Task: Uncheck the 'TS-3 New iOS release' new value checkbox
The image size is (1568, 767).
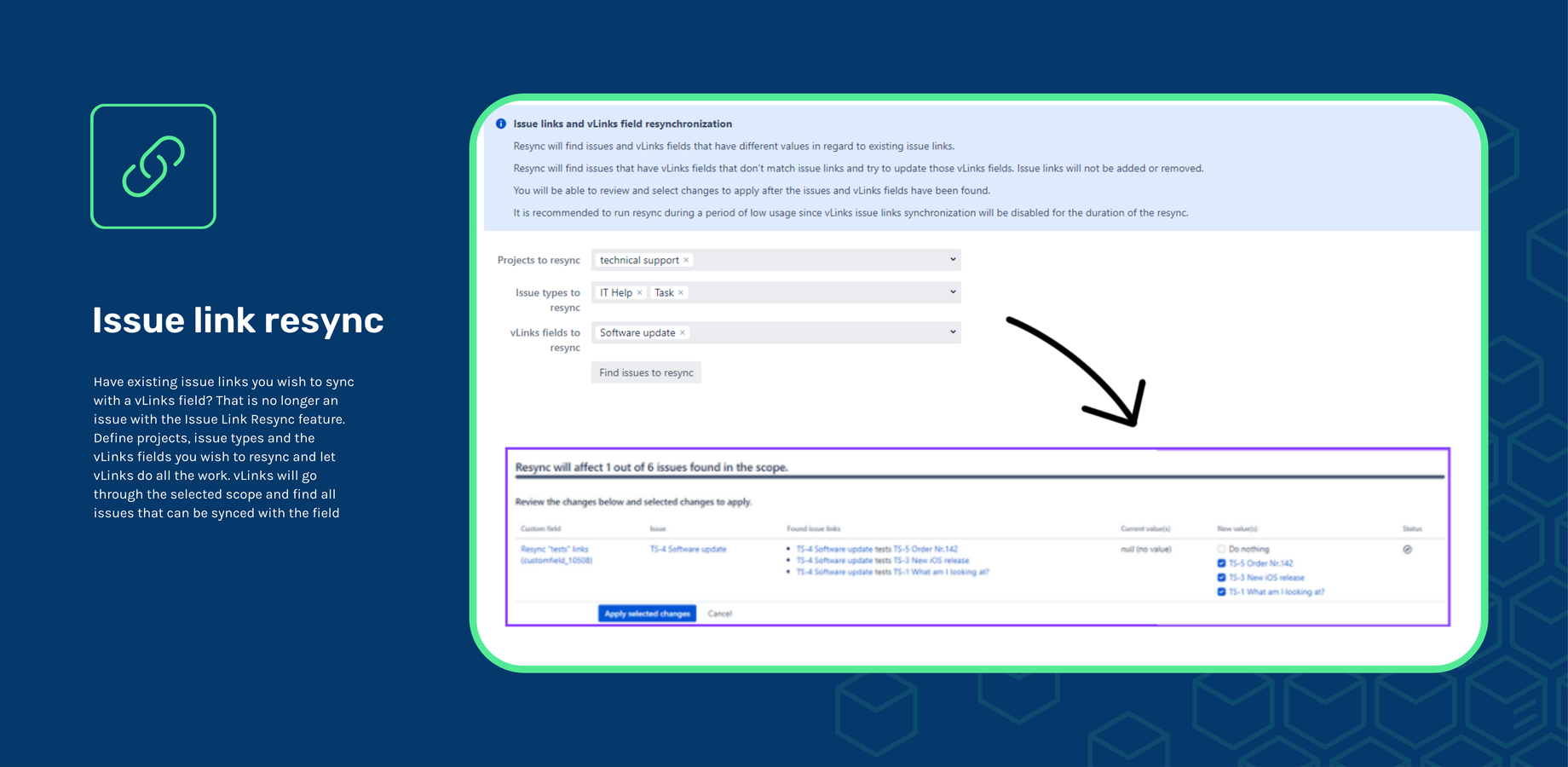Action: coord(1221,578)
